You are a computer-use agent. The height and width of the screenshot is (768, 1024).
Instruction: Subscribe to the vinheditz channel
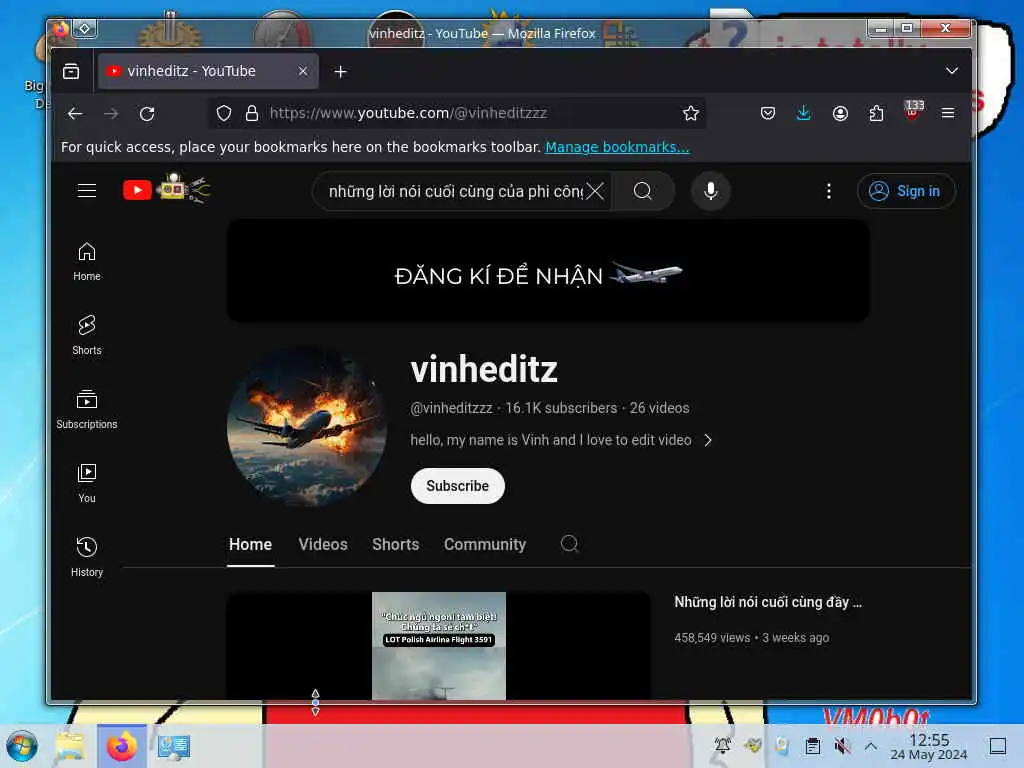[x=457, y=486]
